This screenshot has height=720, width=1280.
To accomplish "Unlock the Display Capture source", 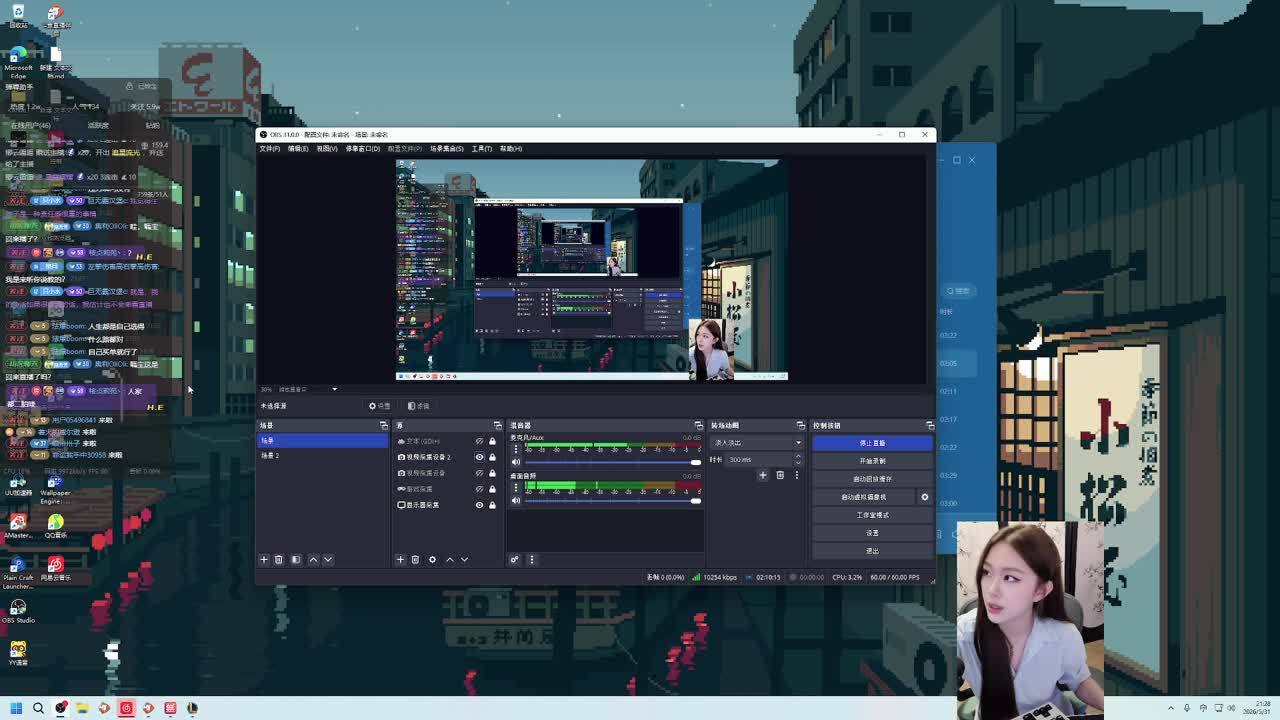I will (492, 505).
